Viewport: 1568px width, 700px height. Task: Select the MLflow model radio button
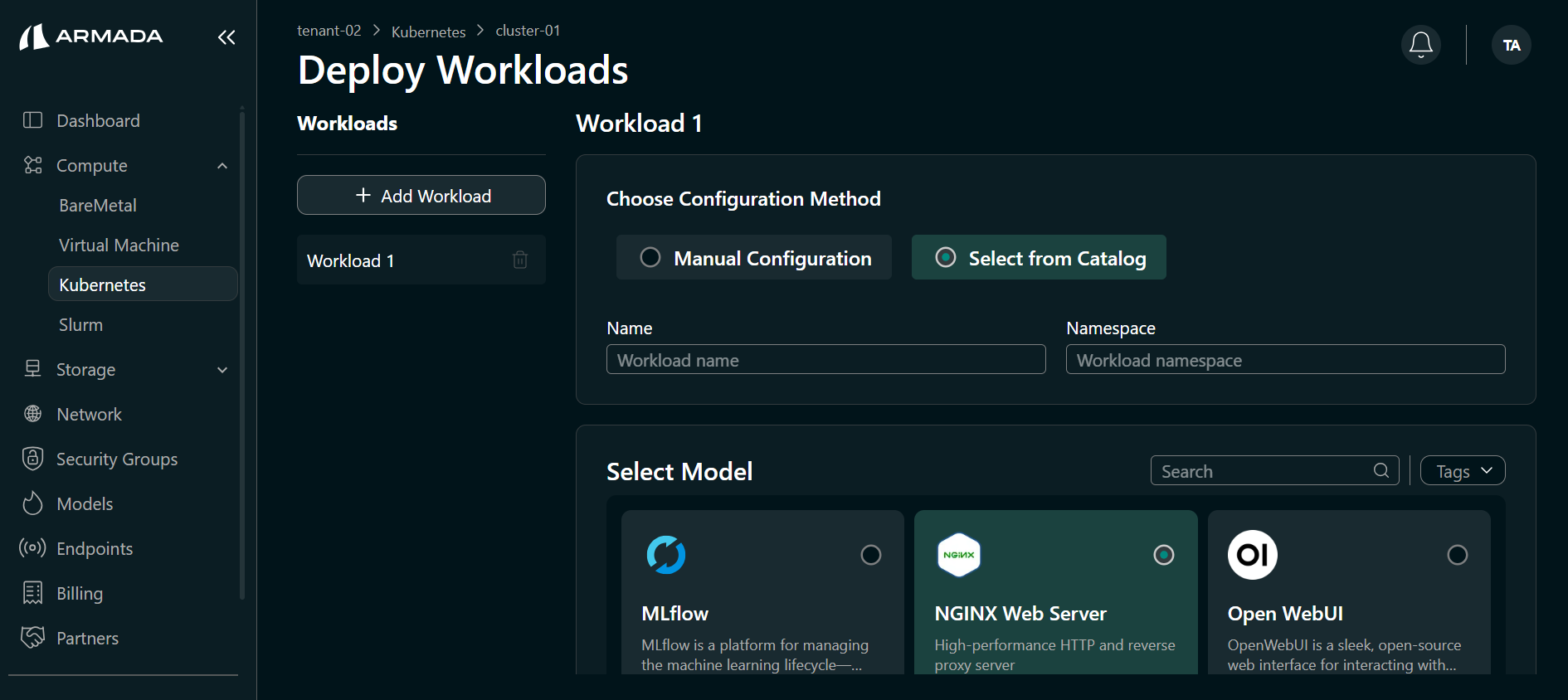tap(871, 555)
